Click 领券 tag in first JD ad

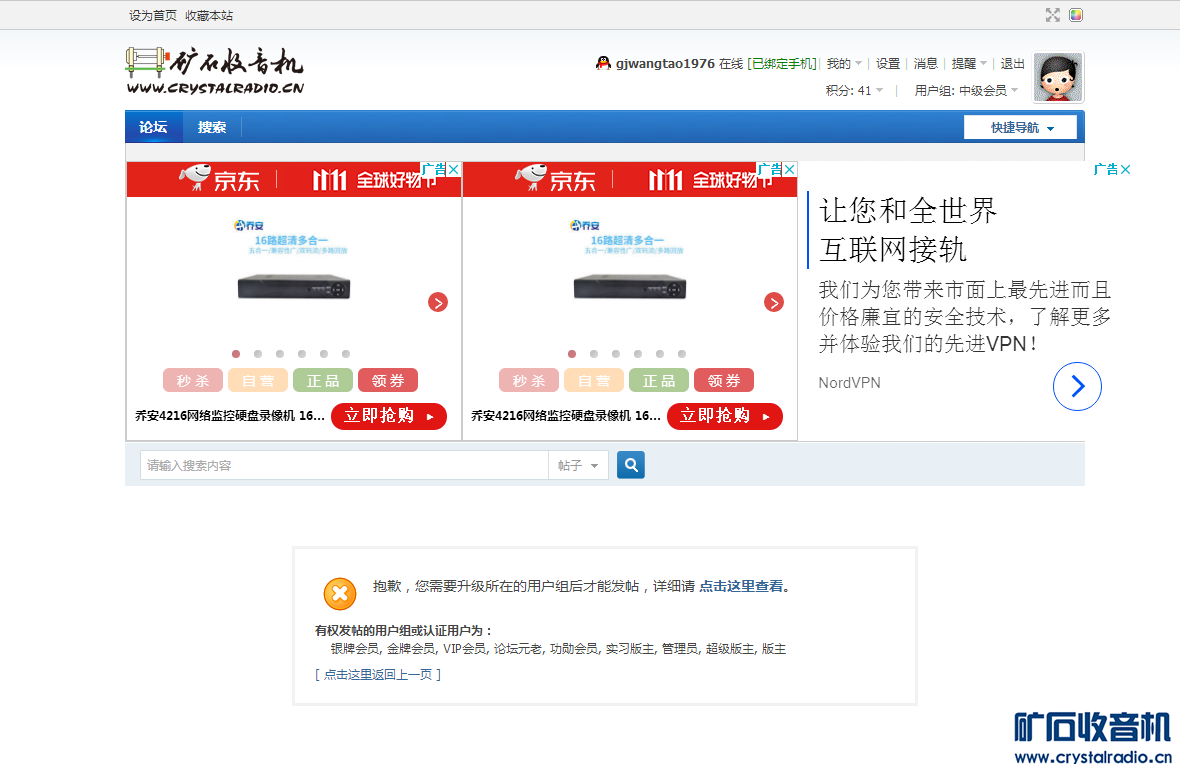point(388,381)
